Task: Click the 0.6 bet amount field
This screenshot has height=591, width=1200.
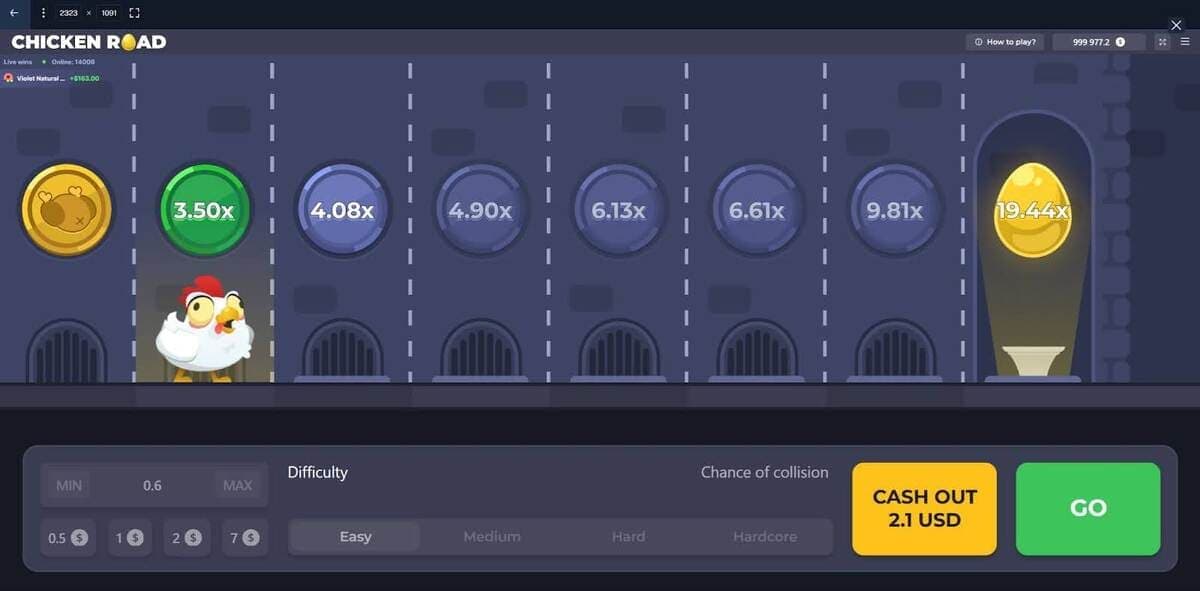Action: click(x=152, y=486)
